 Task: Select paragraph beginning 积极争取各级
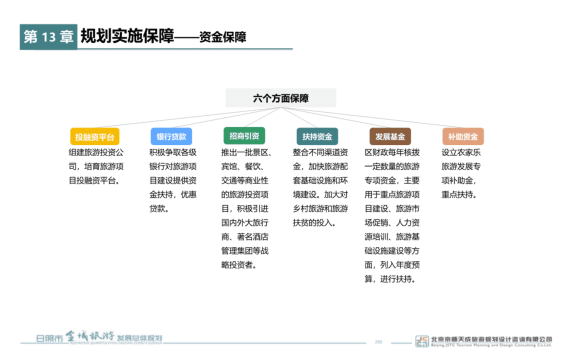pos(173,180)
